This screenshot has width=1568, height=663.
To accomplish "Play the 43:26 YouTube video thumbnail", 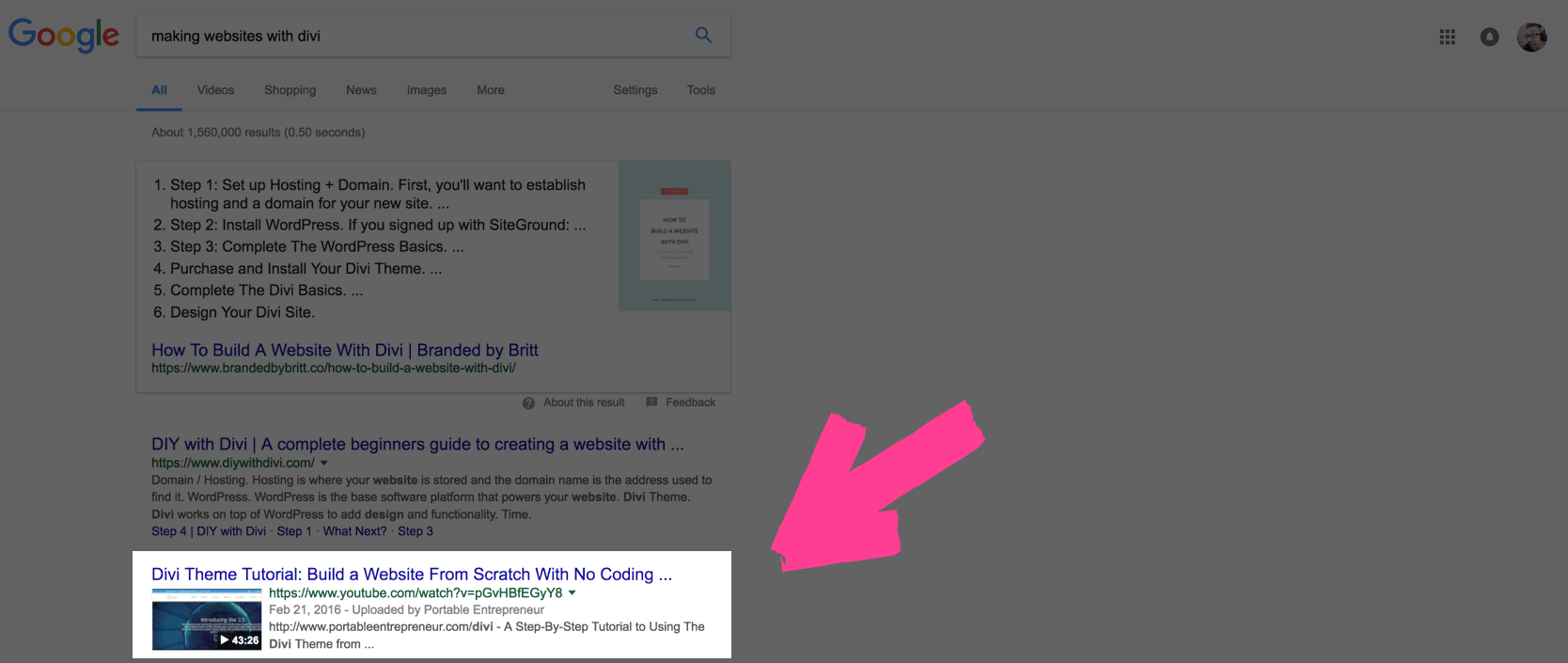I will coord(207,620).
